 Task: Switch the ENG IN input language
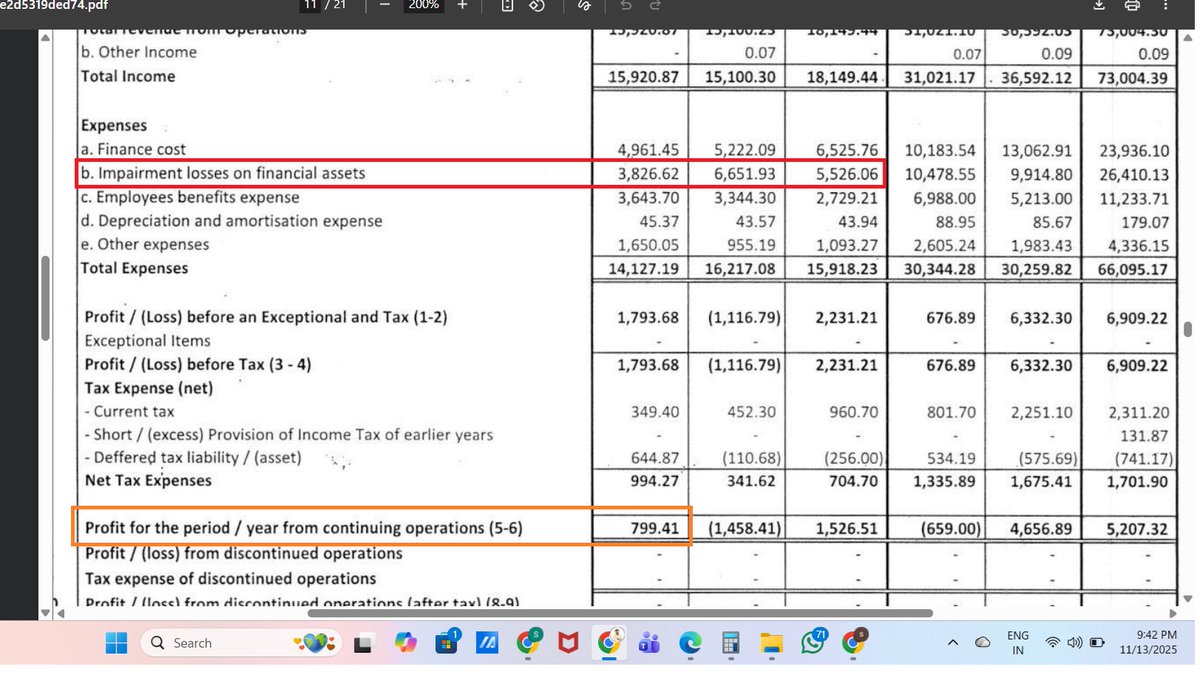tap(1018, 642)
